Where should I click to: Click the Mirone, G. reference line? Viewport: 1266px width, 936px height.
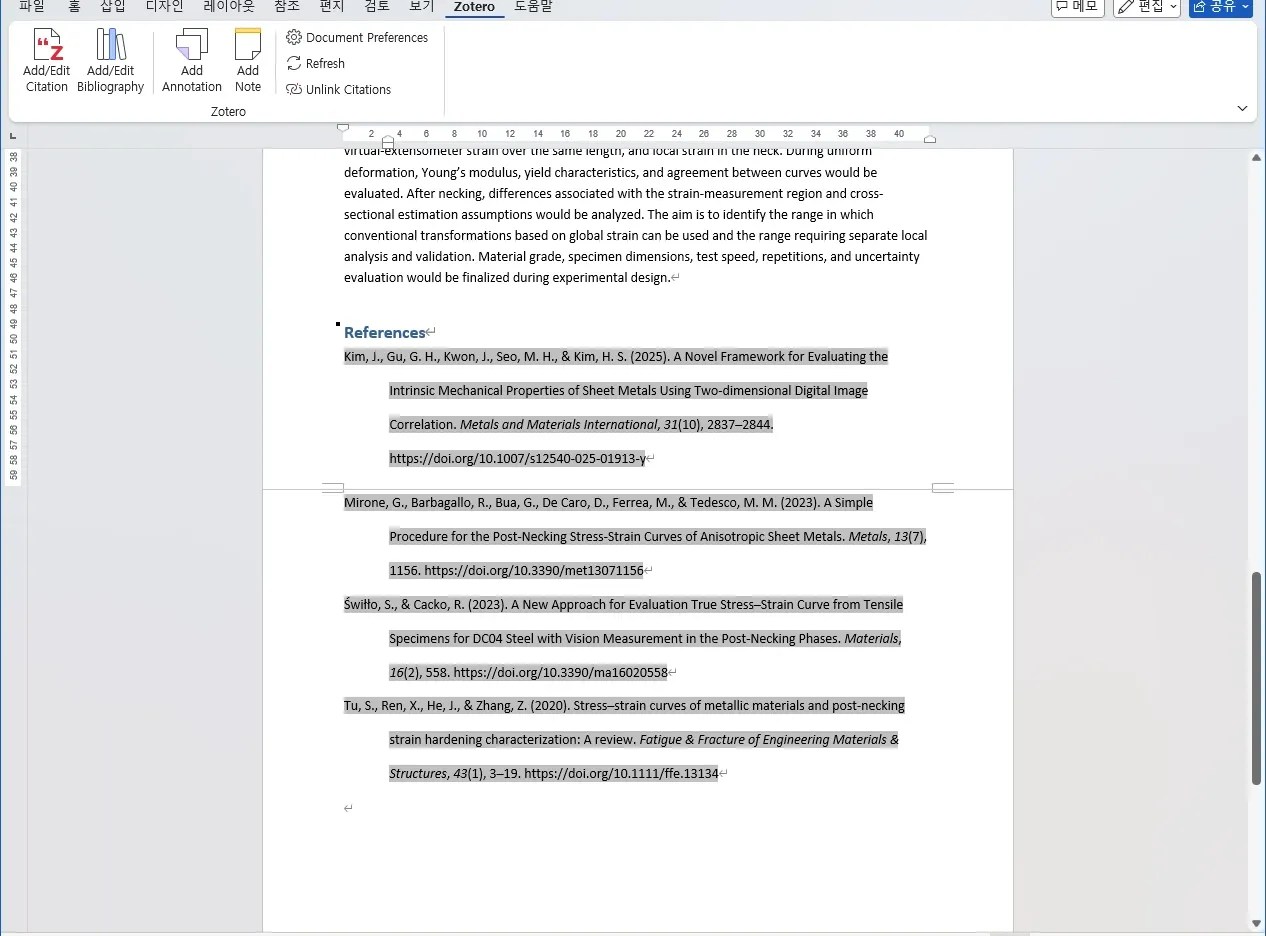tap(608, 502)
